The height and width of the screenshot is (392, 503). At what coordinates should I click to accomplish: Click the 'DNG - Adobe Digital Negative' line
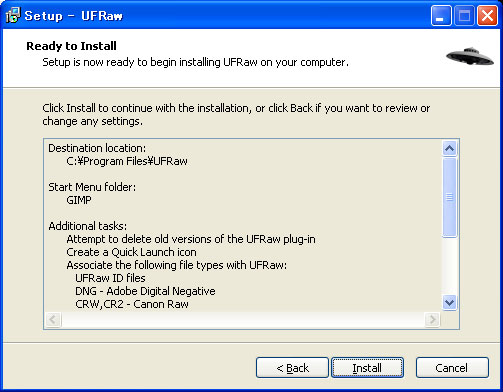click(145, 291)
